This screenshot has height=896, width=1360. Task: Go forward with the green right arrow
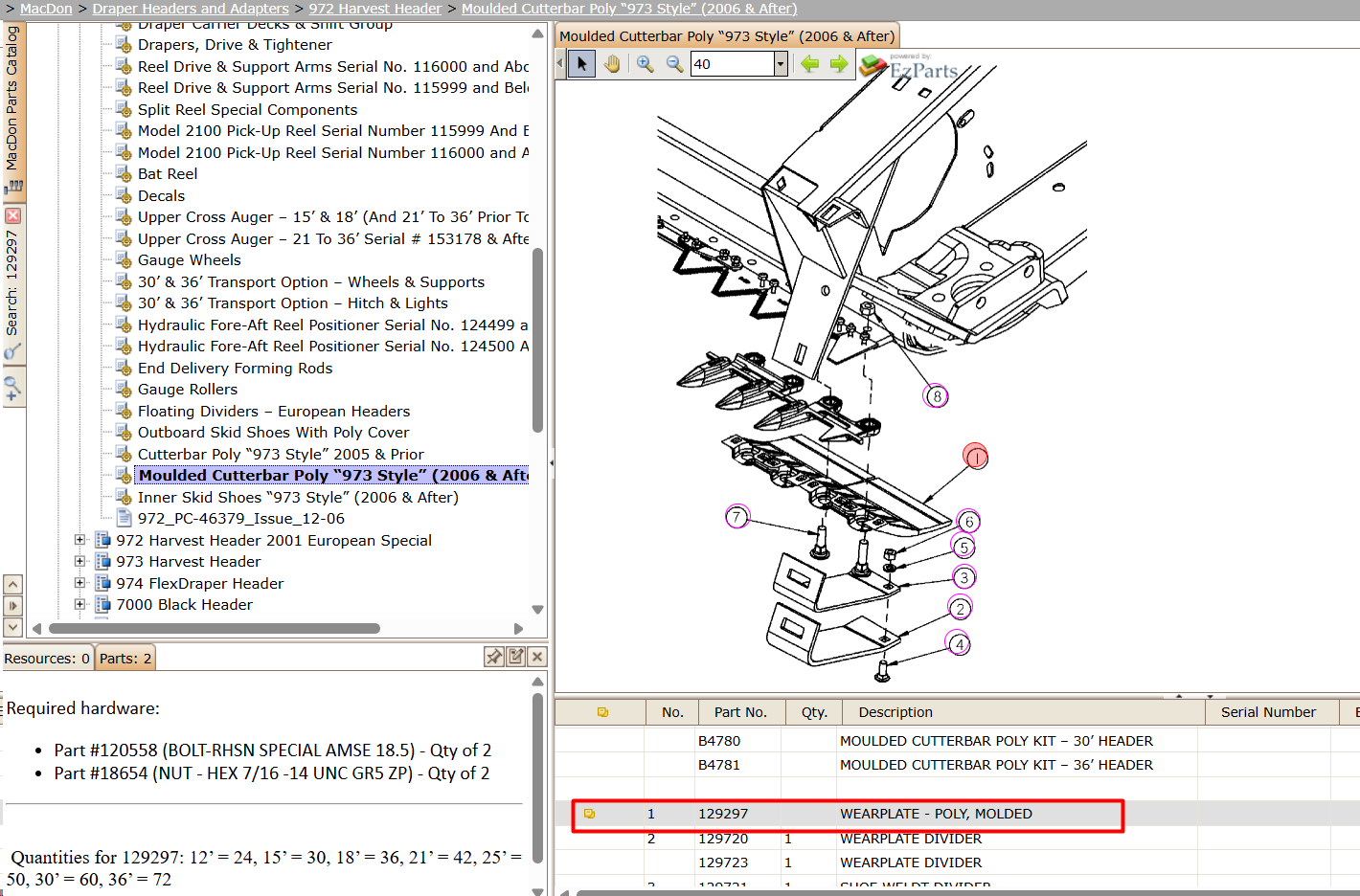[839, 64]
